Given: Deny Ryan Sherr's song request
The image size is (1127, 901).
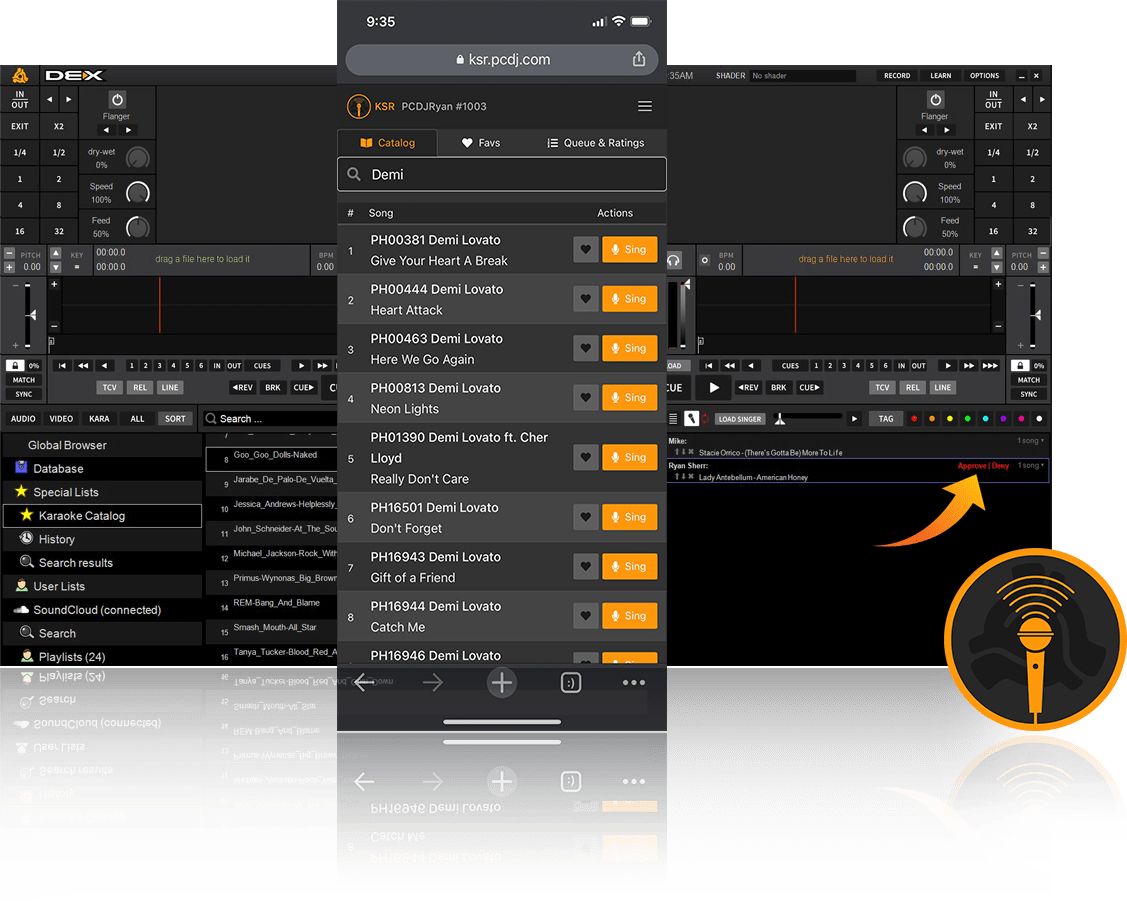Looking at the screenshot, I should click(x=1000, y=466).
